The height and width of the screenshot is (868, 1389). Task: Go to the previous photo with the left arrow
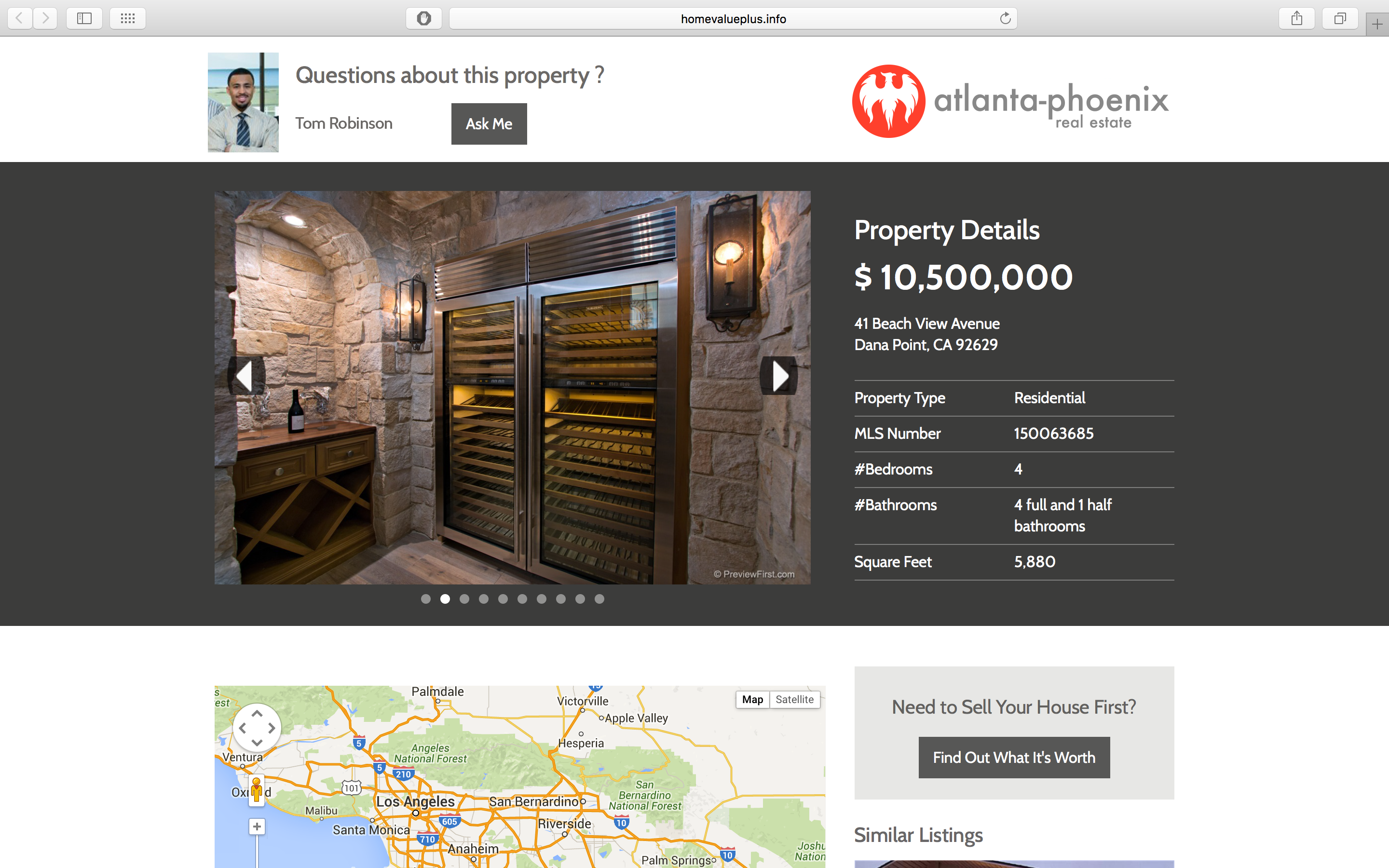pyautogui.click(x=246, y=376)
